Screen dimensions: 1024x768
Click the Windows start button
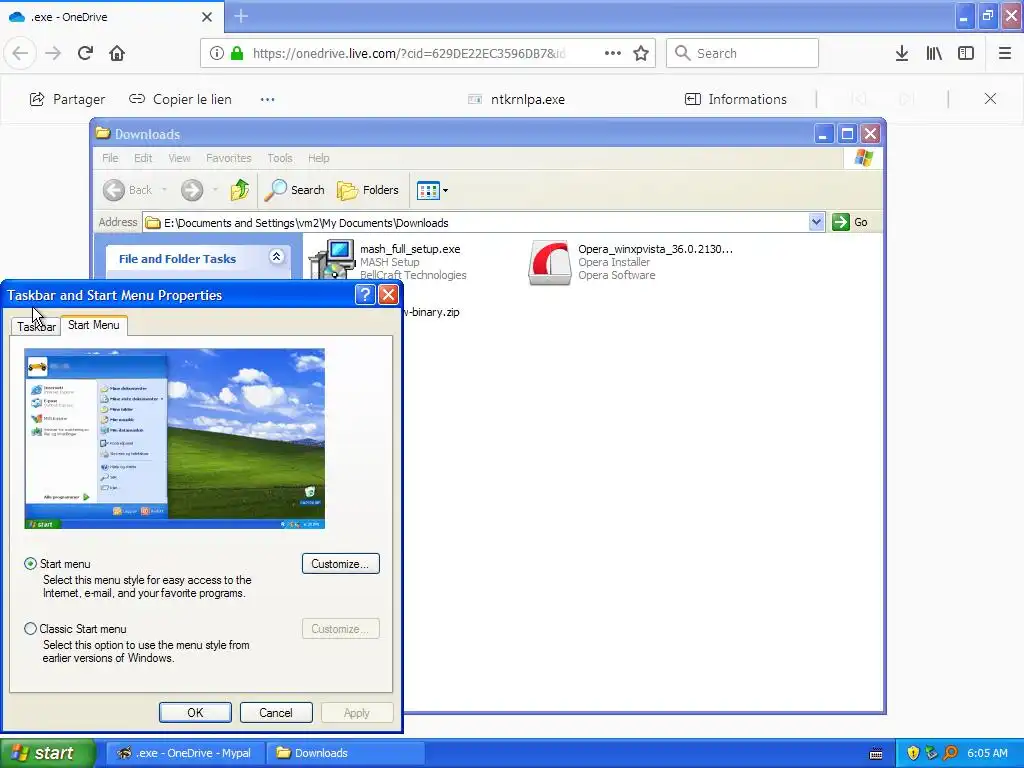(x=47, y=753)
